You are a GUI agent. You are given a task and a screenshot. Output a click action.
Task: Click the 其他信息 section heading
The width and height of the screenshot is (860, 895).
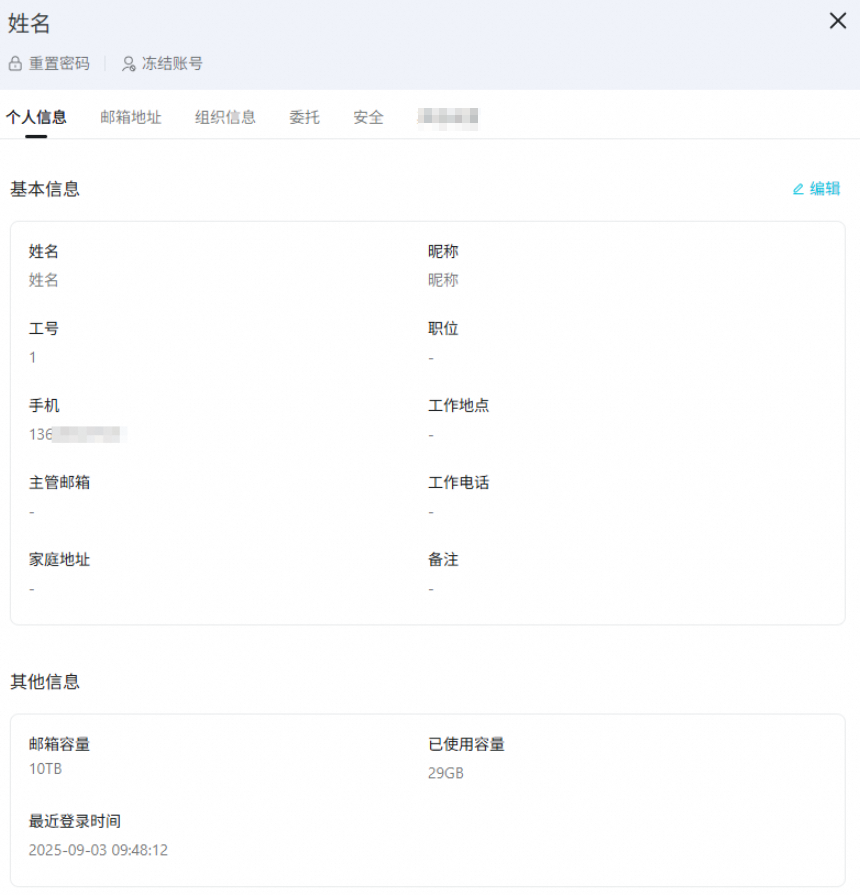pos(45,682)
